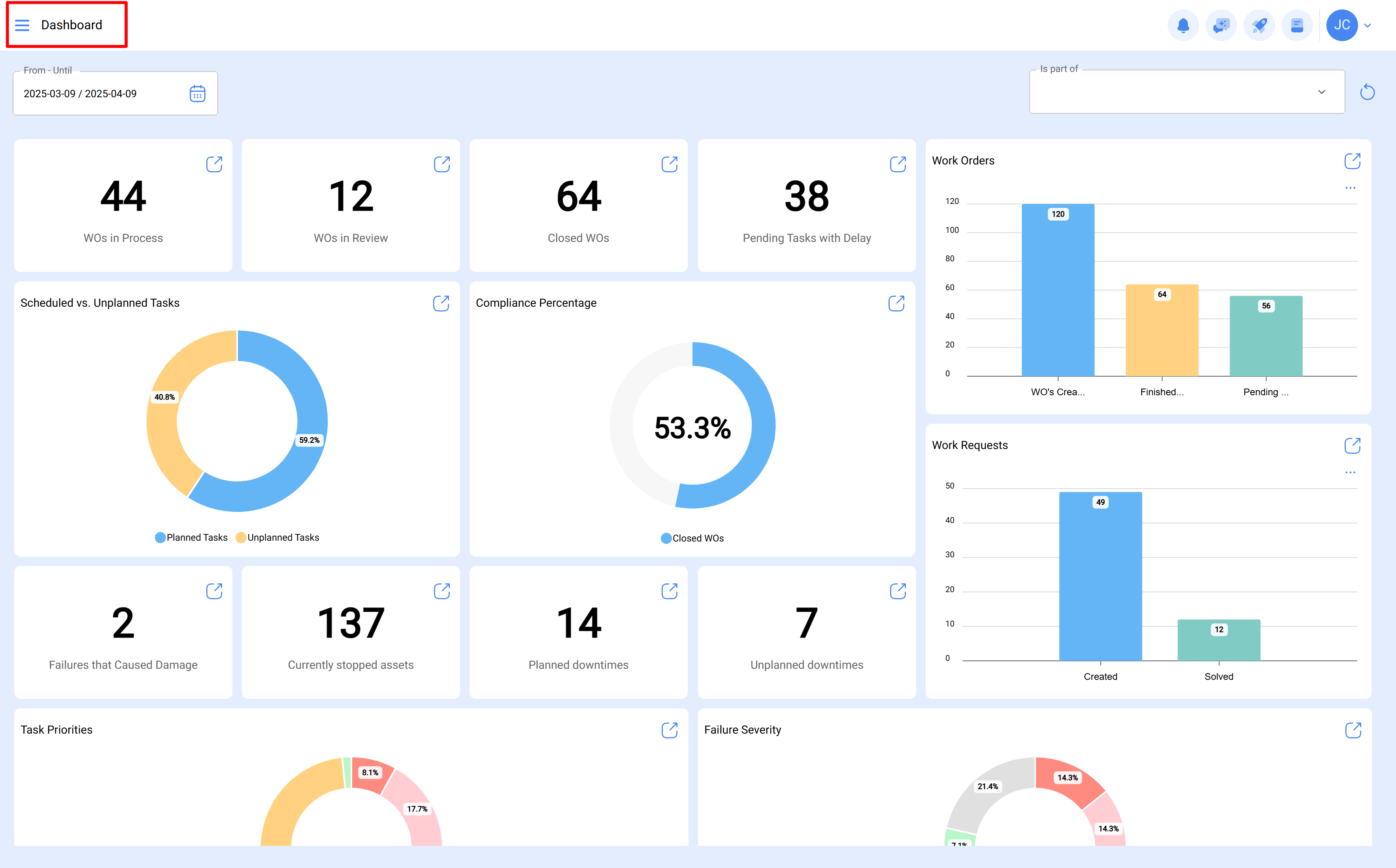1396x868 pixels.
Task: Open Pending Tasks with Delay details
Action: point(898,164)
